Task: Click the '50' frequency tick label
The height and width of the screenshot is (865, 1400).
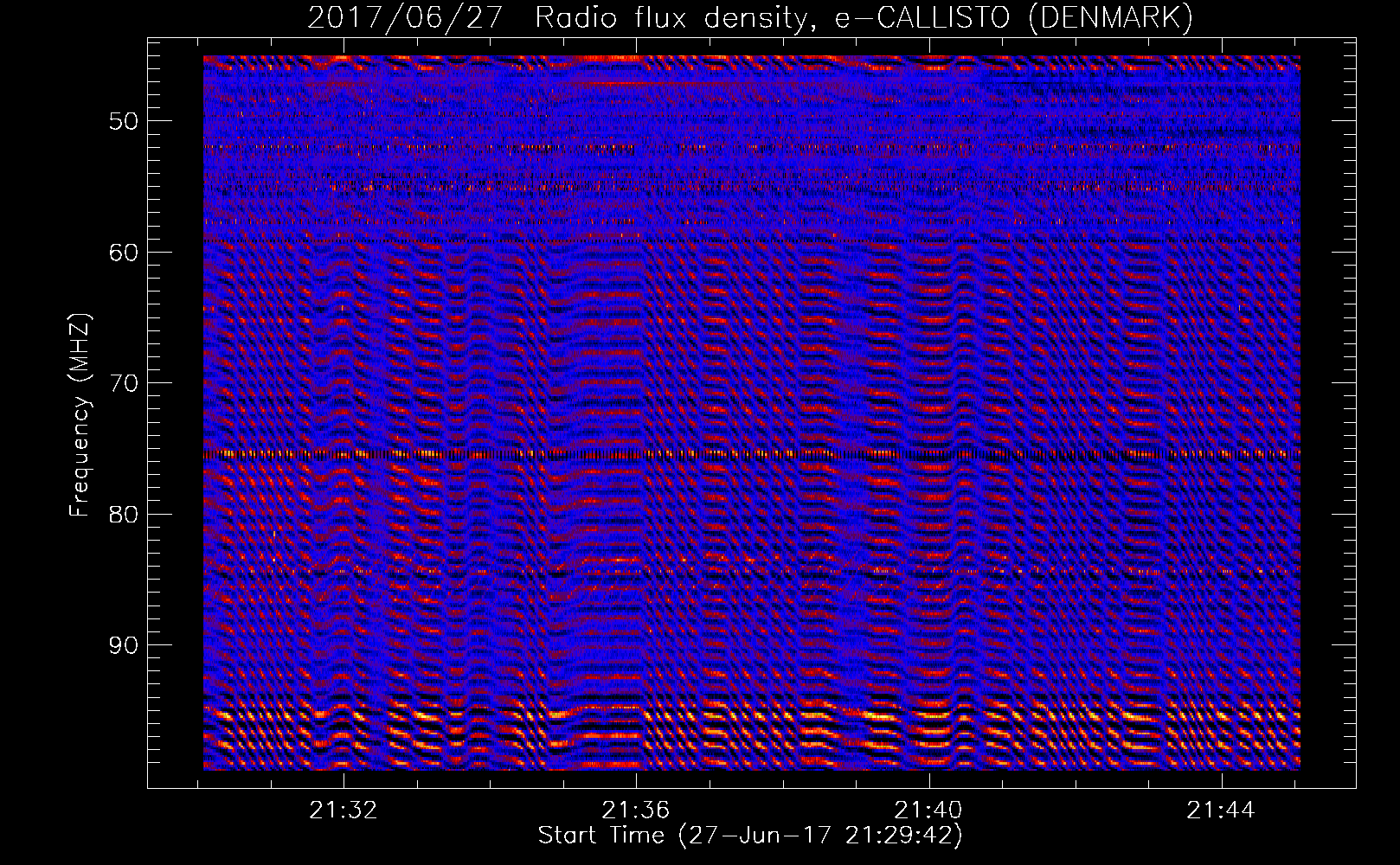Action: pyautogui.click(x=124, y=121)
